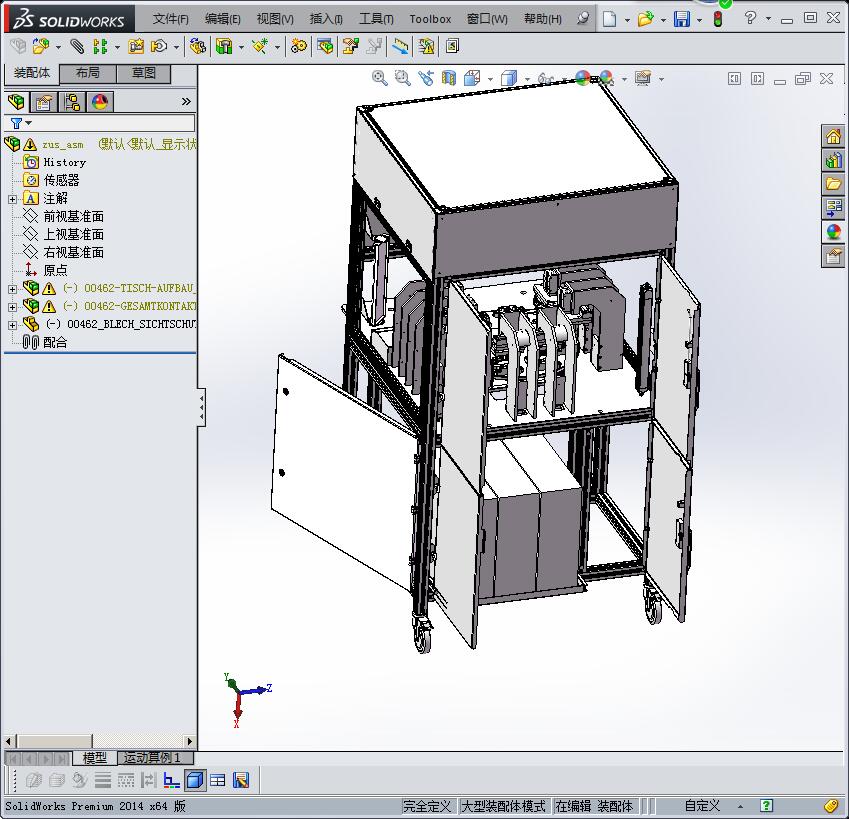Open the Appearances task pane sphere tab
This screenshot has width=849, height=819.
833,232
